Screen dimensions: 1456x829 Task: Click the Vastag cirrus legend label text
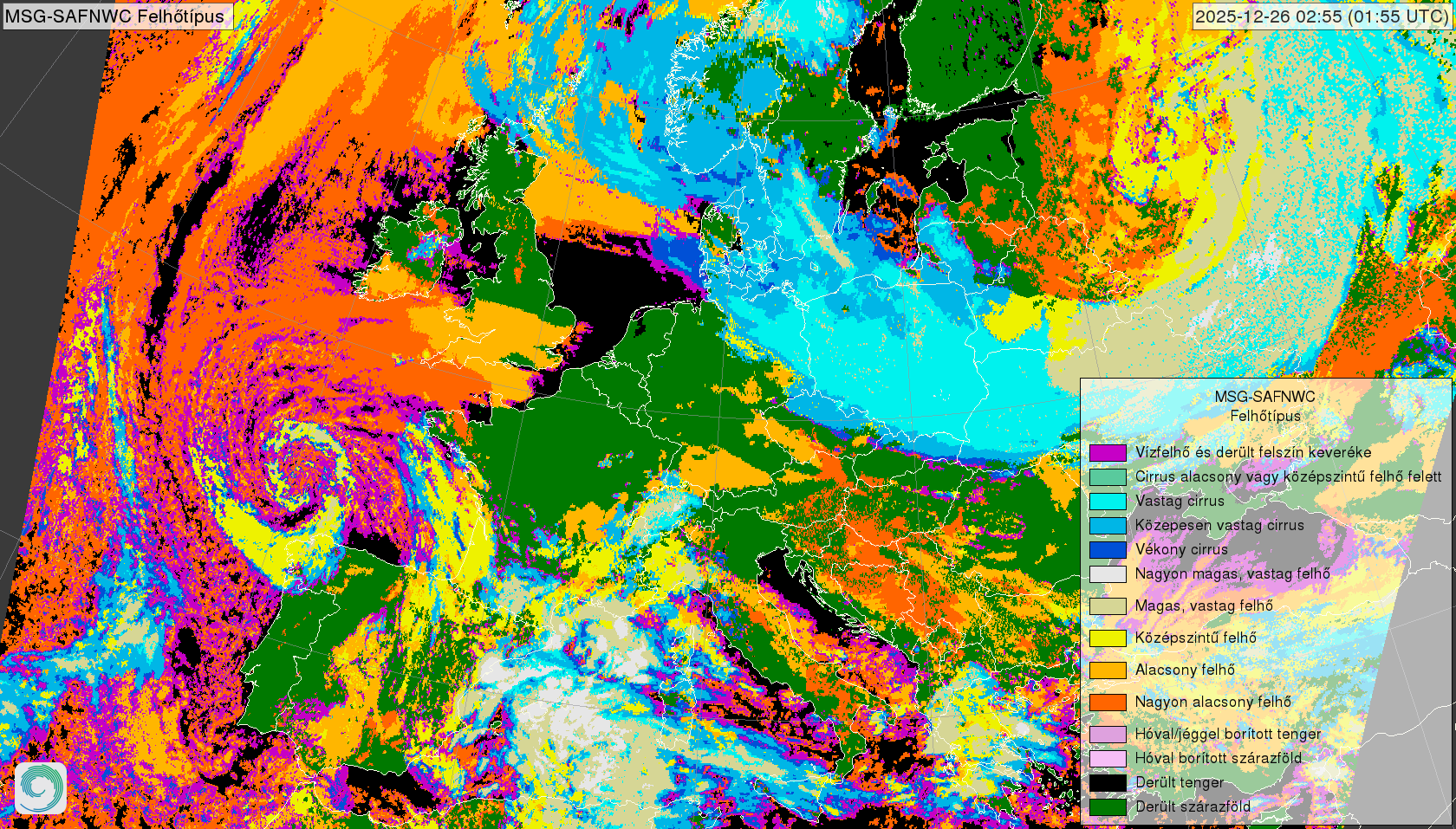pyautogui.click(x=1180, y=501)
